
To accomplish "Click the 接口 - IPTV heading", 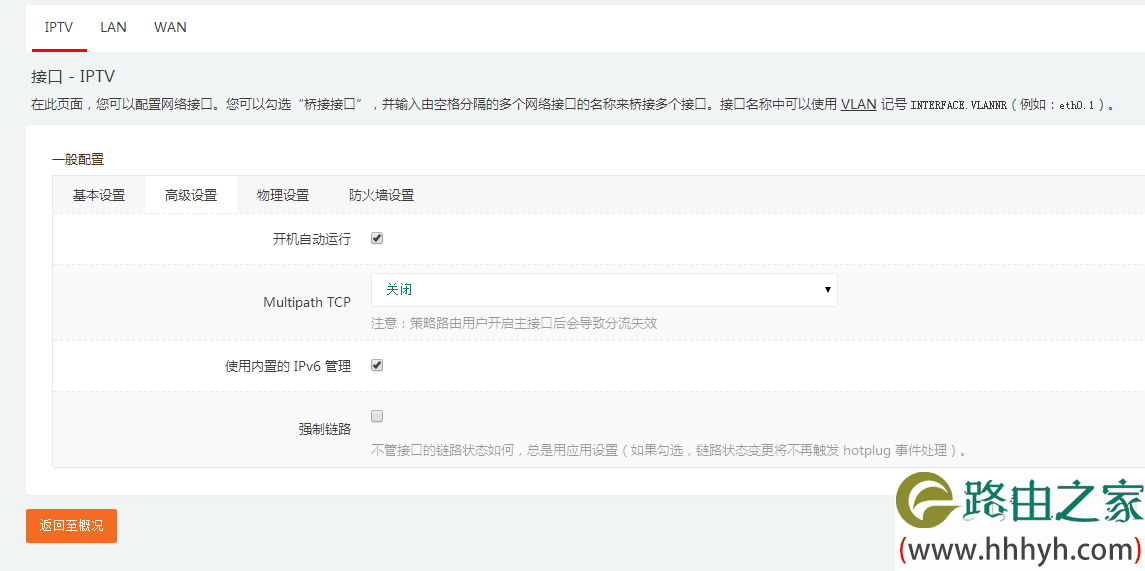I will coord(73,76).
